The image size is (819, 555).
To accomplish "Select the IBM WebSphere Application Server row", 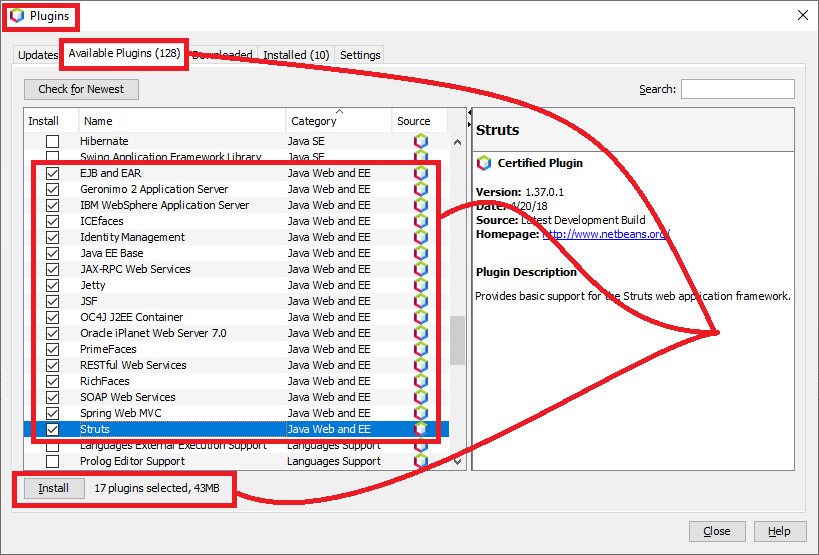I will 236,205.
